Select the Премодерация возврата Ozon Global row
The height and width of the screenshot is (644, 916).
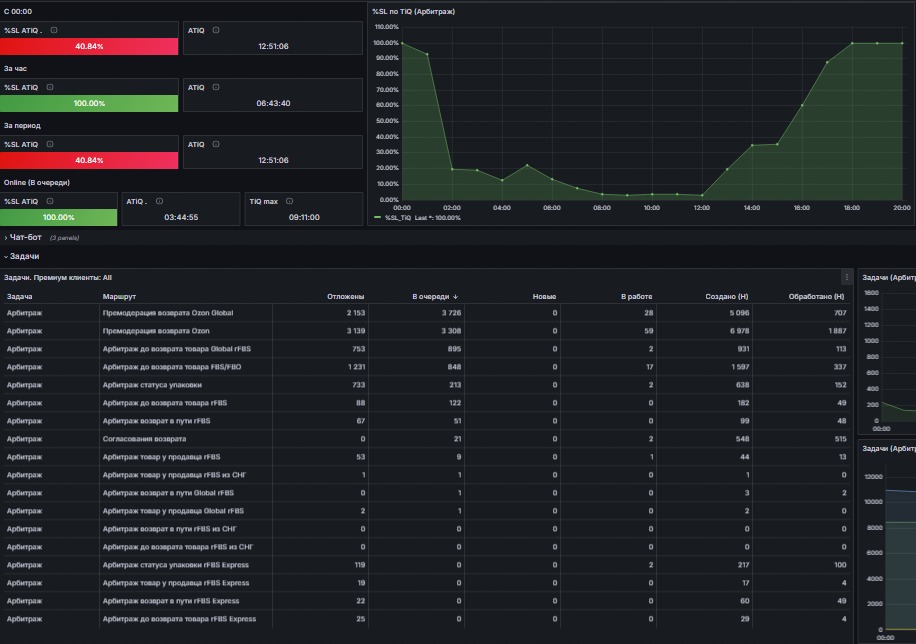(426, 313)
